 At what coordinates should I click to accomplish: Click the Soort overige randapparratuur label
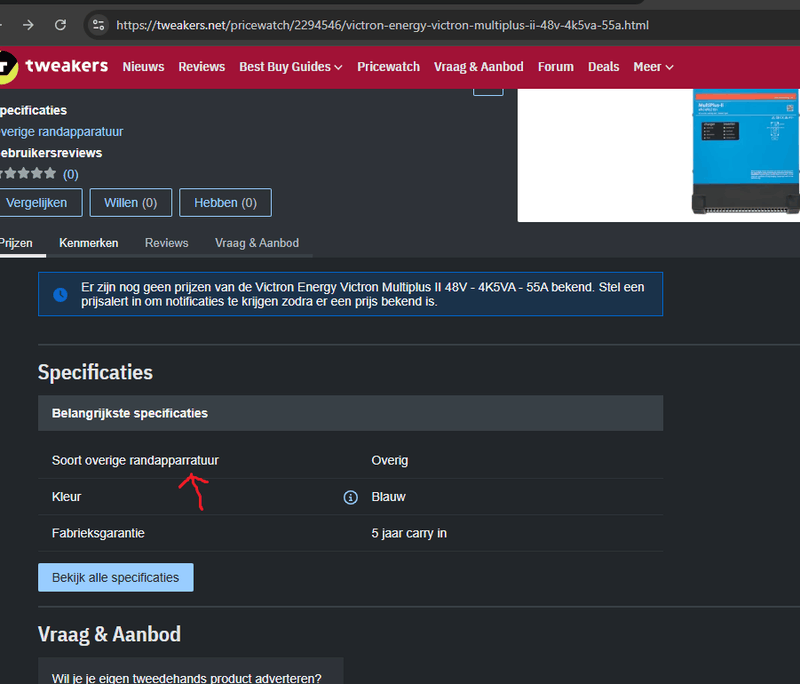pos(135,460)
